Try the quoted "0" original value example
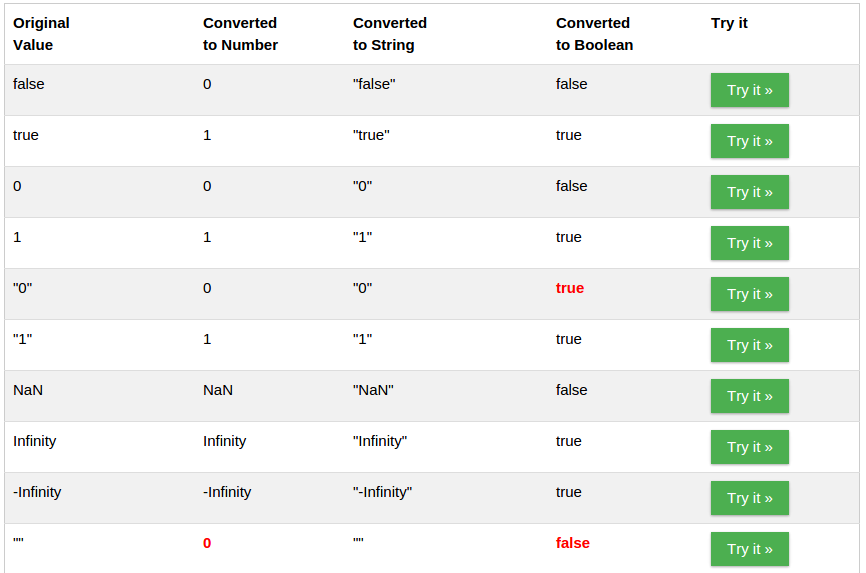 pos(749,294)
